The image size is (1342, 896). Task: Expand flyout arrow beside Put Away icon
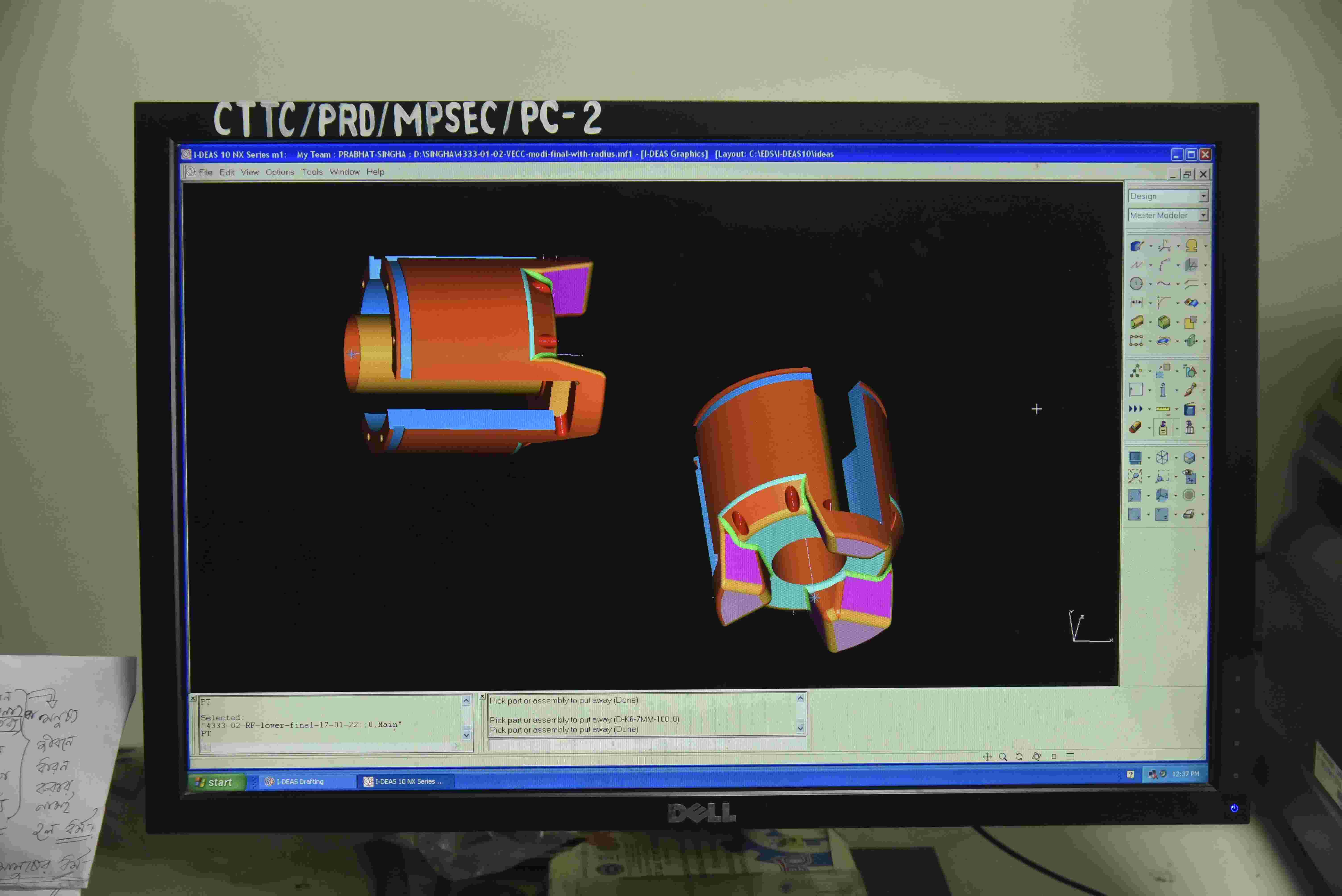click(x=1177, y=429)
